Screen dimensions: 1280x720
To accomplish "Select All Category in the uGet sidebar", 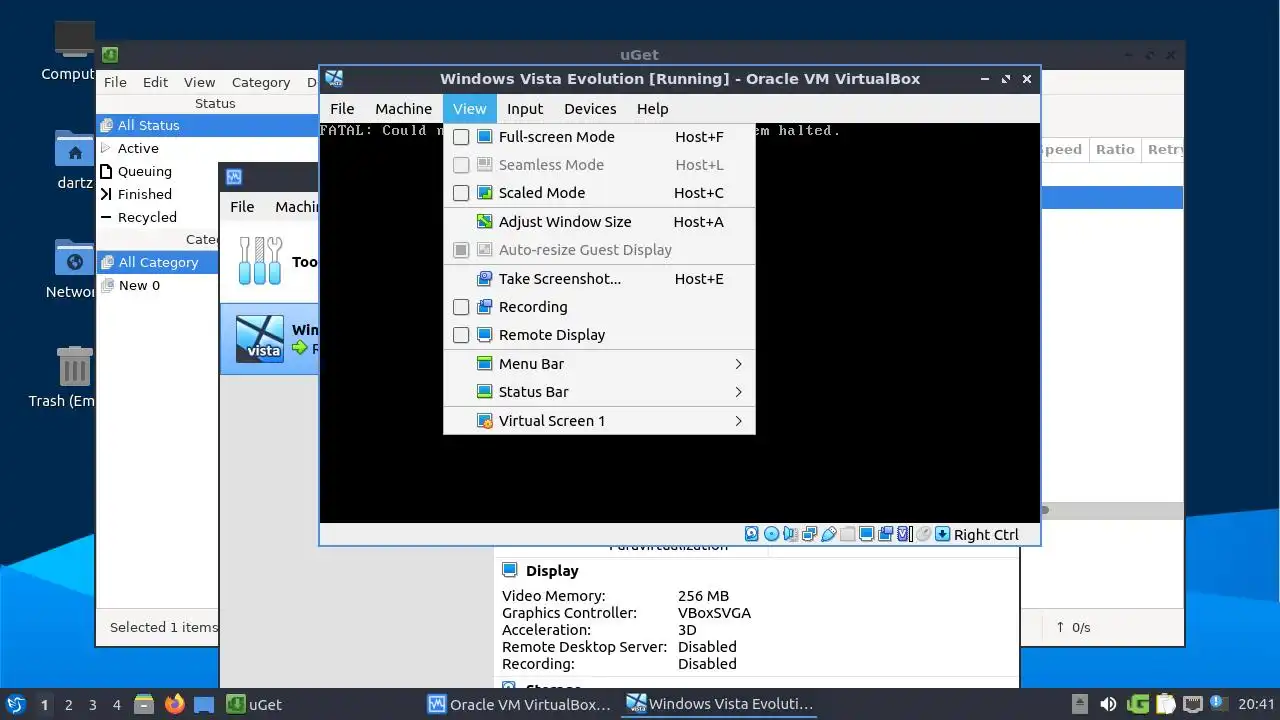I will click(158, 262).
